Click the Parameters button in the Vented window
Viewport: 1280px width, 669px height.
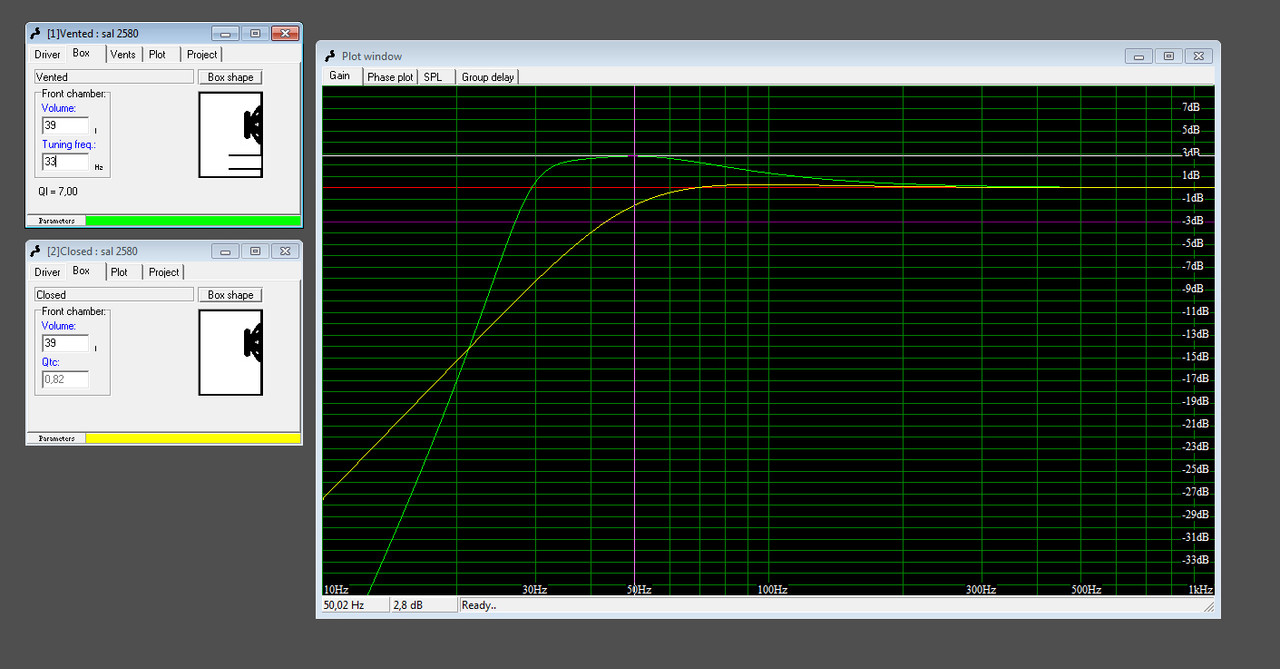57,221
